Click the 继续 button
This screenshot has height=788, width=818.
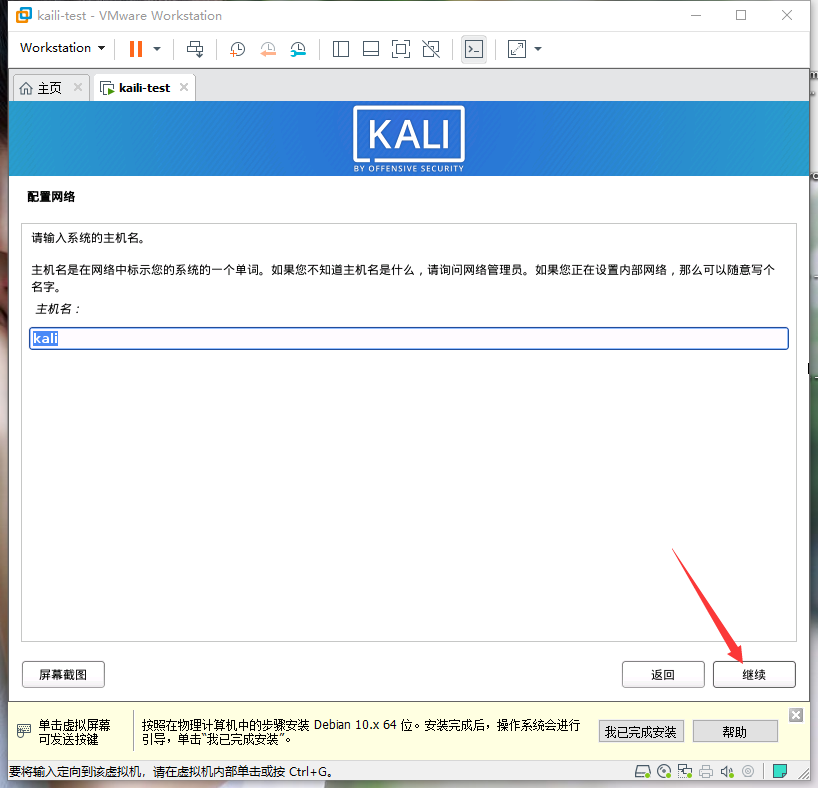click(x=754, y=675)
